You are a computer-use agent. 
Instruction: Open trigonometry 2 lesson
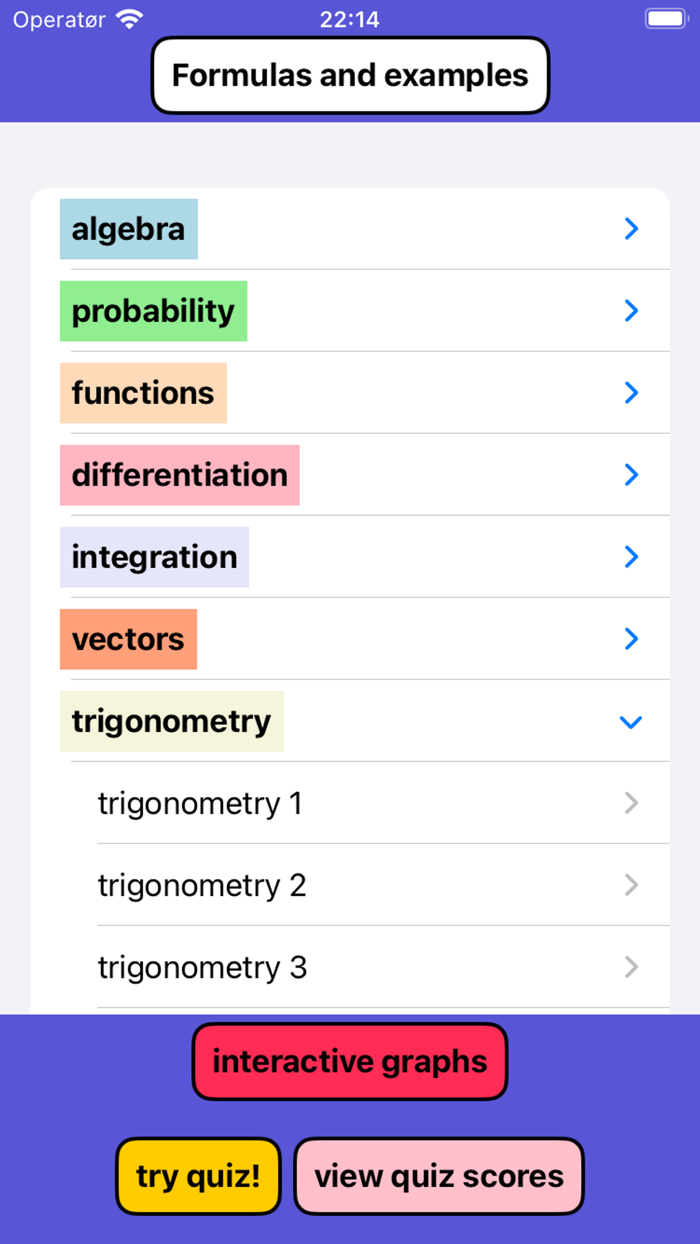(202, 885)
